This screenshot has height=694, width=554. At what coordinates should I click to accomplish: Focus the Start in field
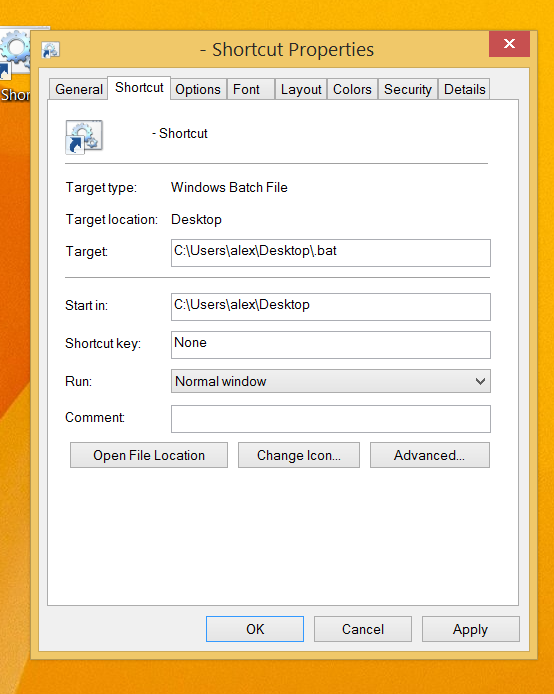click(331, 307)
